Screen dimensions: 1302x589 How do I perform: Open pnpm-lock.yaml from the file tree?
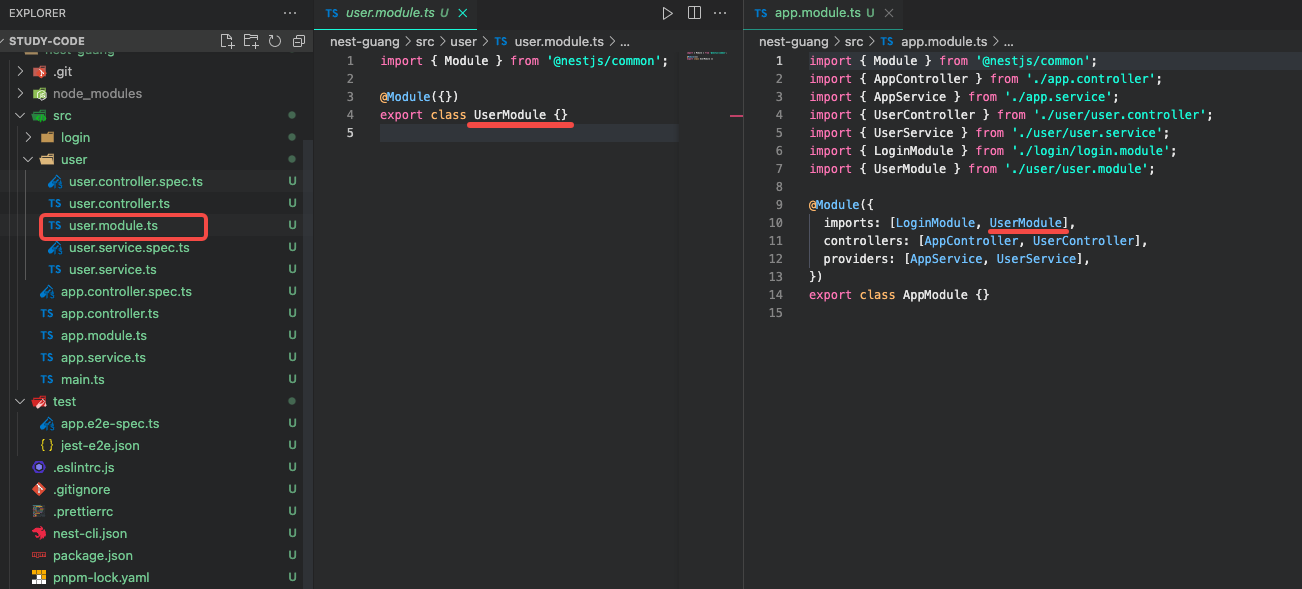click(x=156, y=578)
